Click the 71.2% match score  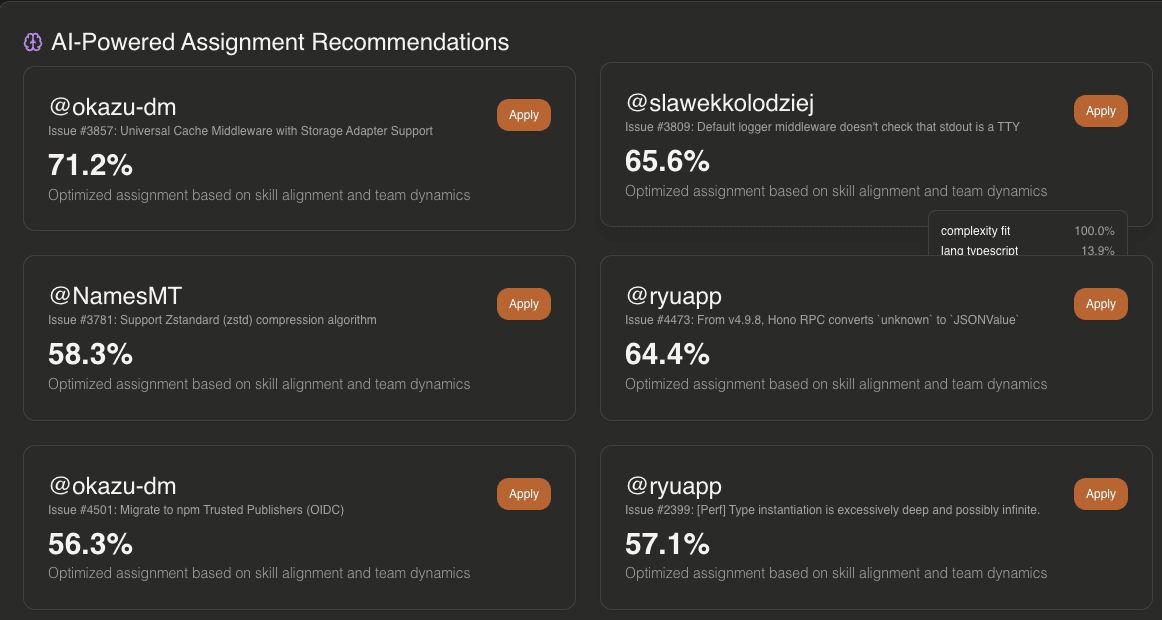(90, 164)
